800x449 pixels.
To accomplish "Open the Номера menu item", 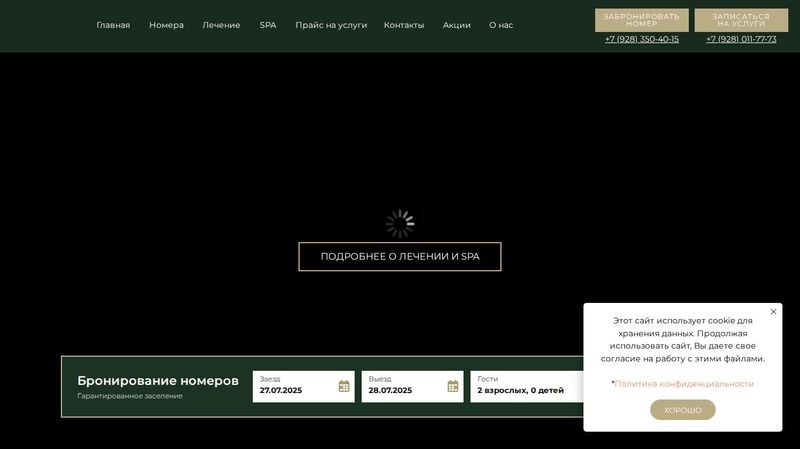I will point(166,25).
